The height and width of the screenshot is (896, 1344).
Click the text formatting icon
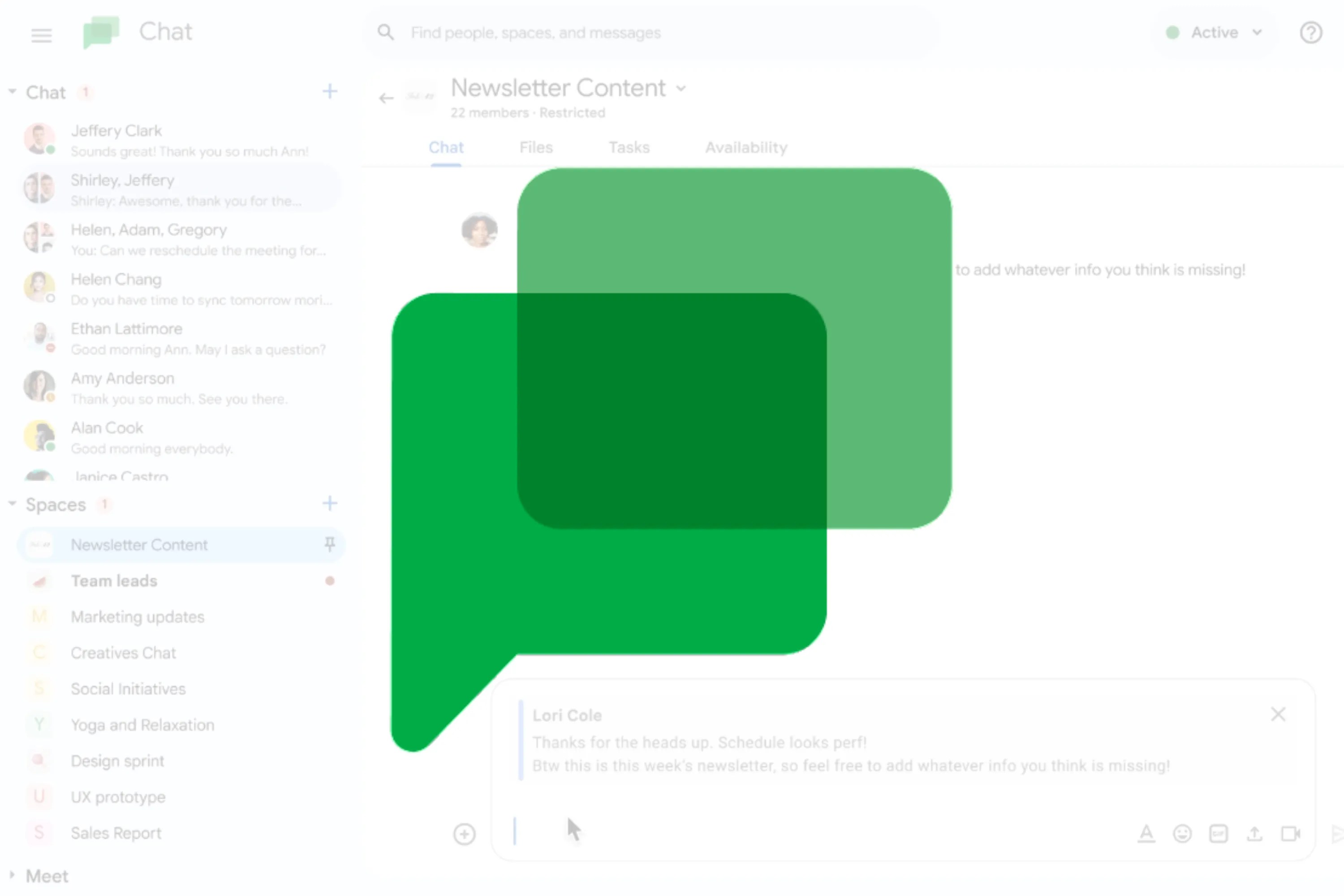pyautogui.click(x=1146, y=834)
